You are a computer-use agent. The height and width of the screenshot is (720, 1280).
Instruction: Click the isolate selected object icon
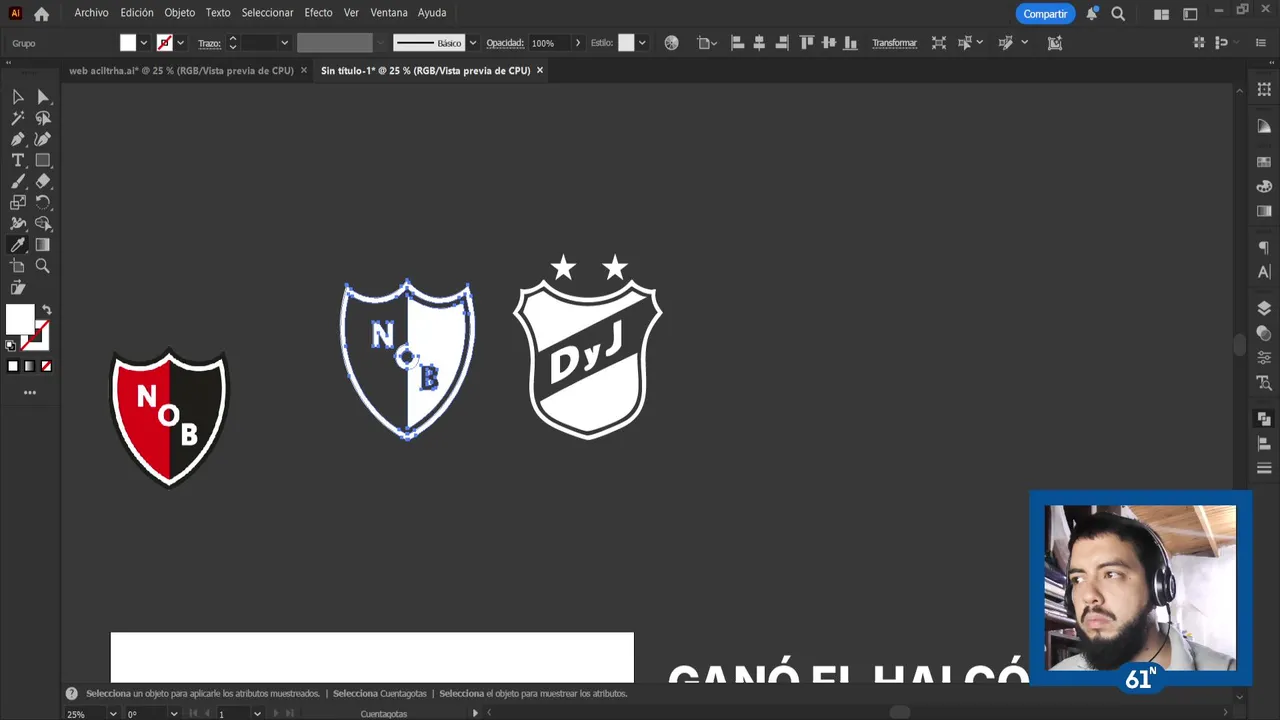coord(939,43)
